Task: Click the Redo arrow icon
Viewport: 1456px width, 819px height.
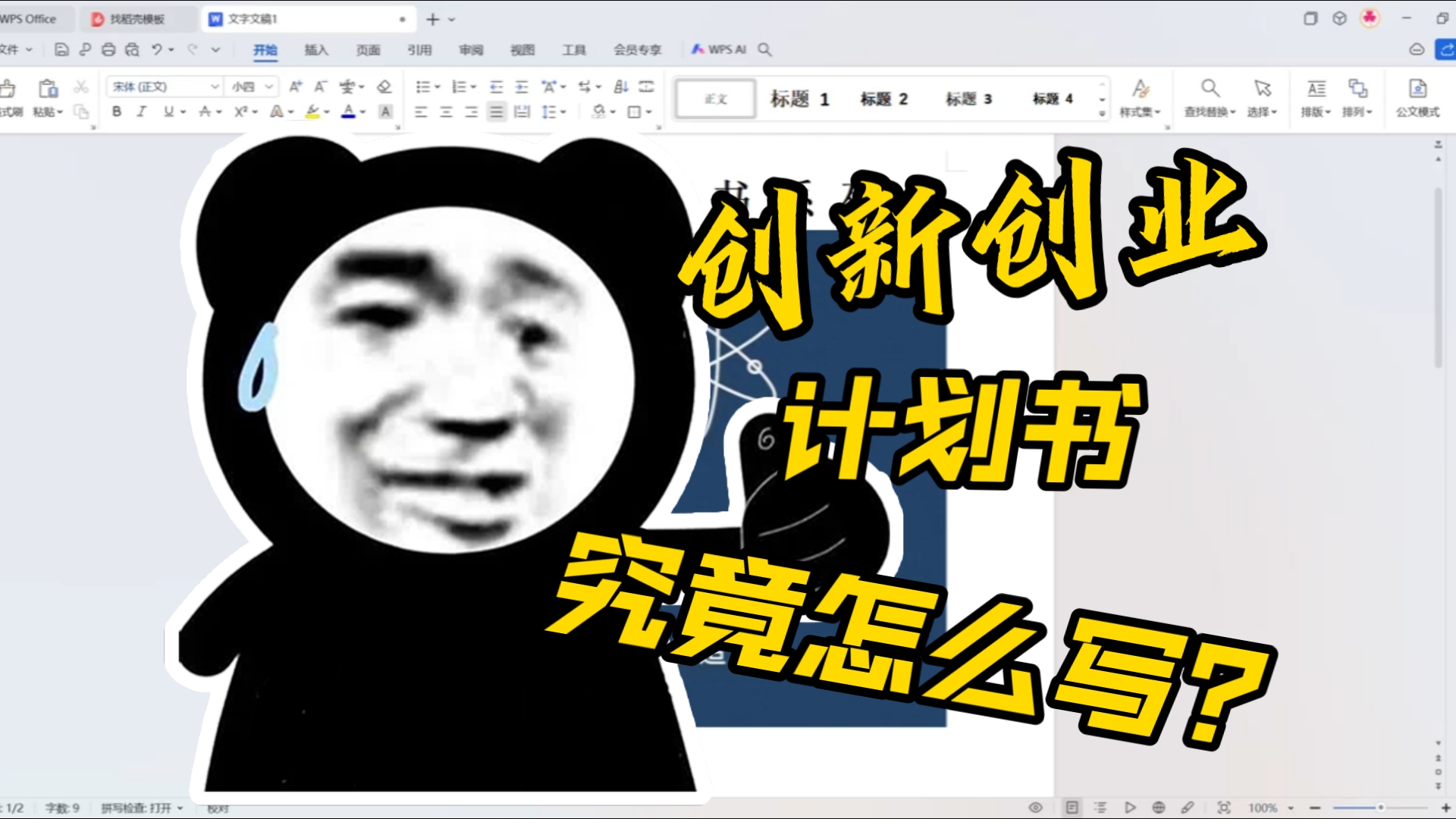Action: click(192, 49)
